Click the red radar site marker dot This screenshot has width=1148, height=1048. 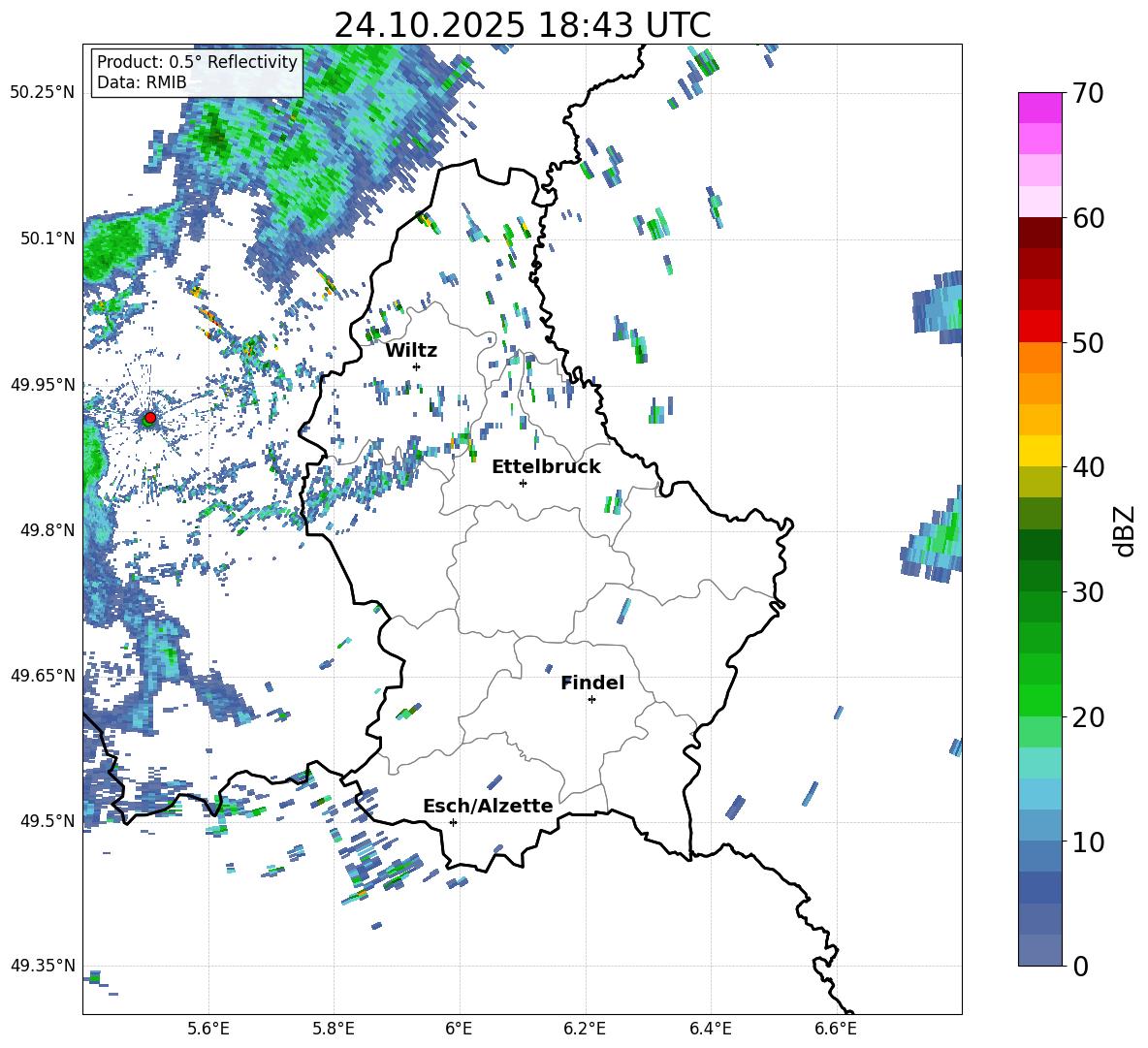(150, 417)
